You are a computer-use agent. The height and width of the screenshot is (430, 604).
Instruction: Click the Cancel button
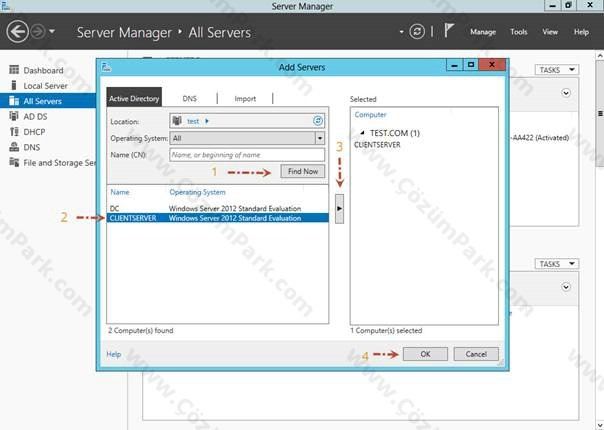pyautogui.click(x=476, y=354)
